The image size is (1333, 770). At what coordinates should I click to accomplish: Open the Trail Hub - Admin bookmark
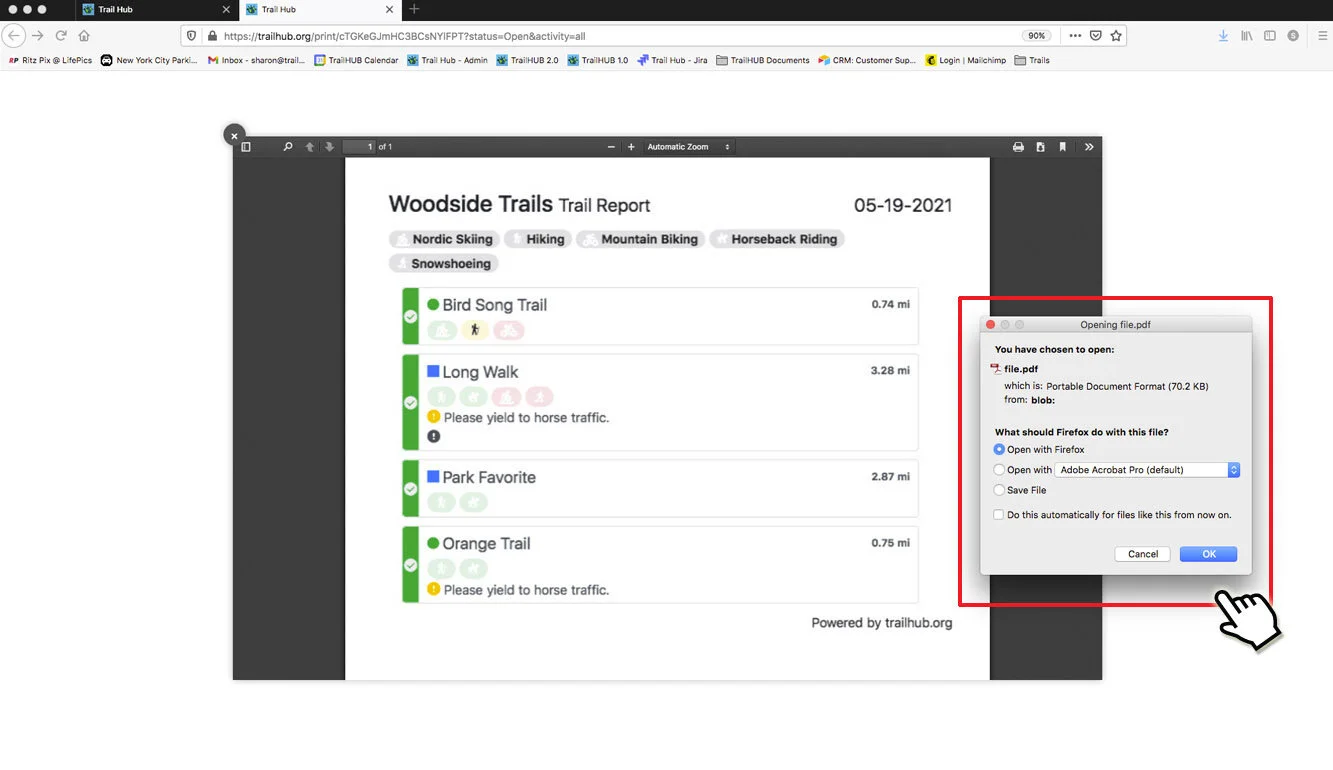(x=448, y=60)
